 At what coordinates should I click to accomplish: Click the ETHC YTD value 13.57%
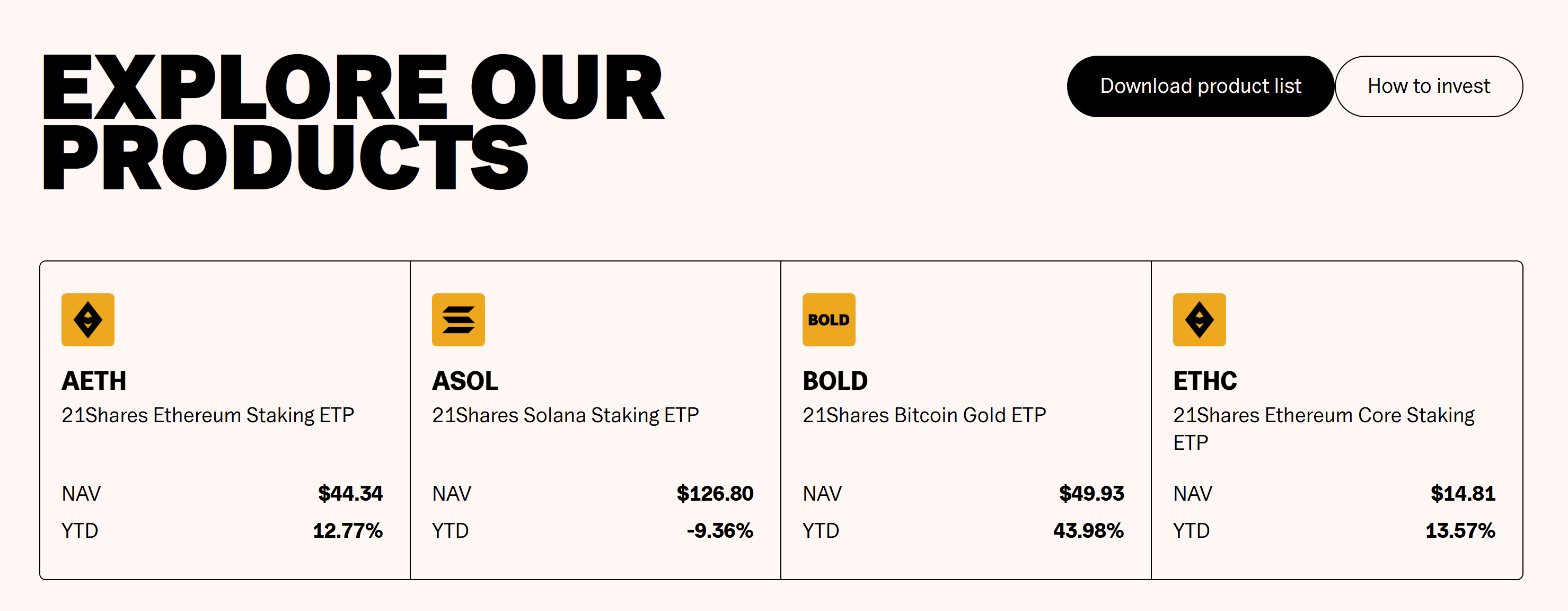1460,530
